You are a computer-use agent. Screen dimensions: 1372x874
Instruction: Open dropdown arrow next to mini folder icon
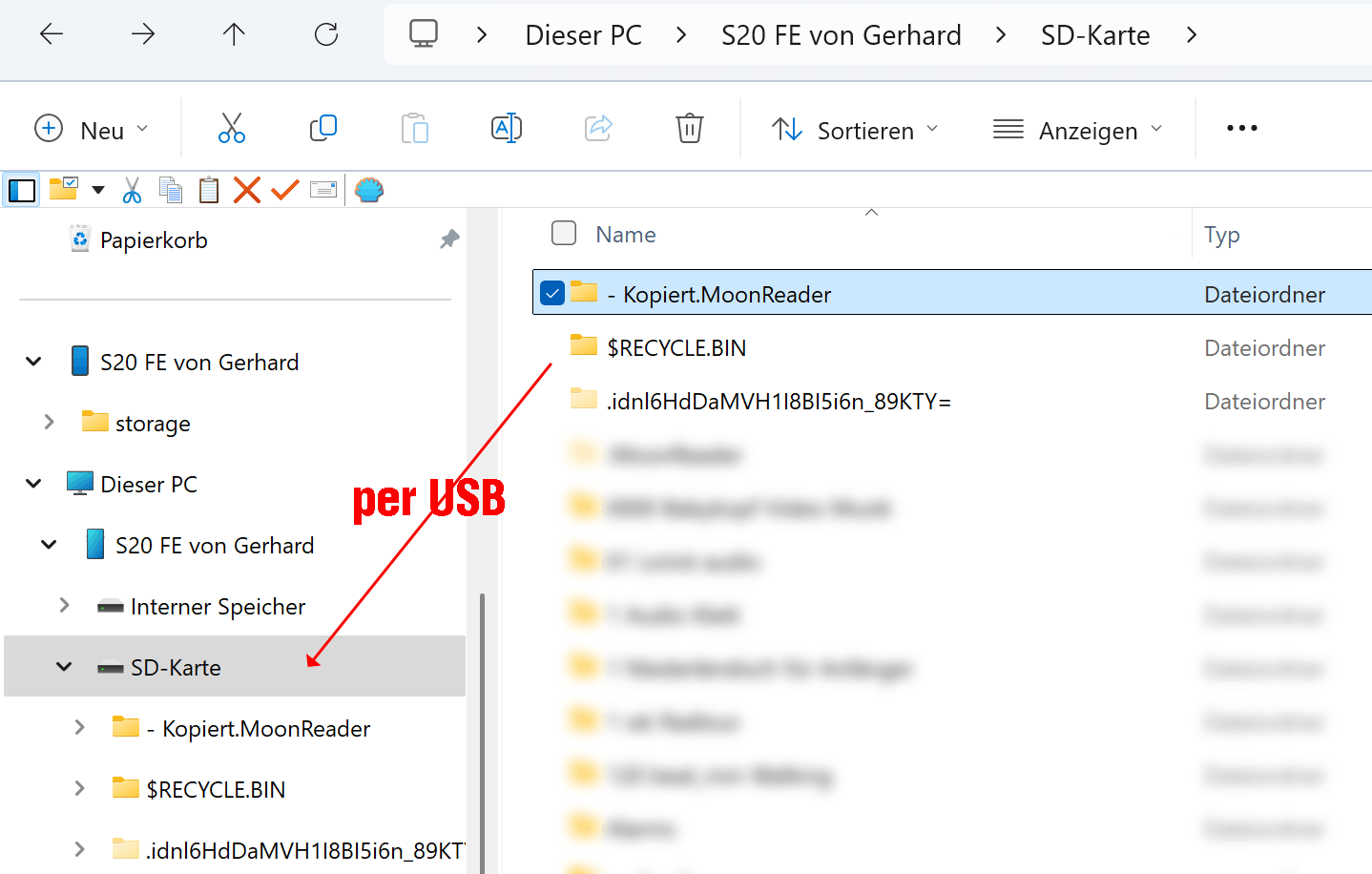pos(98,190)
